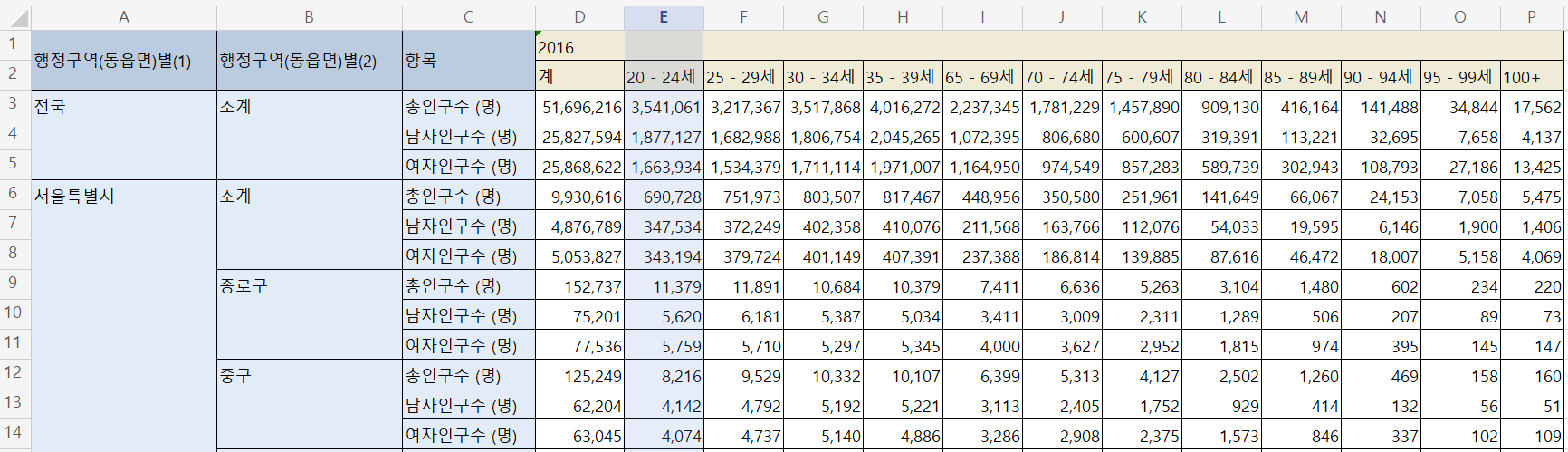Click the 65 - 69세 header cell
Screen dimensions: 1568x452
[982, 76]
